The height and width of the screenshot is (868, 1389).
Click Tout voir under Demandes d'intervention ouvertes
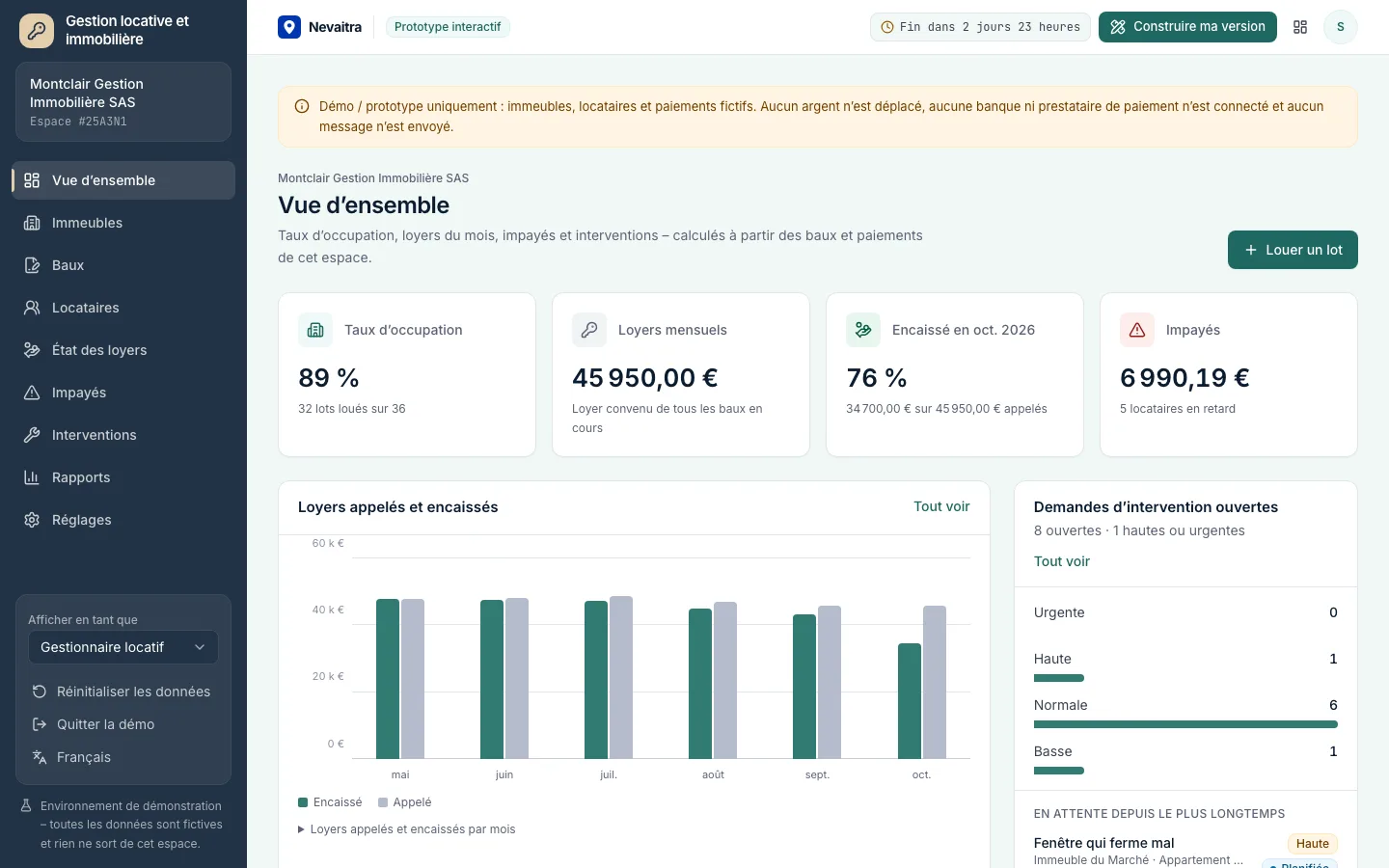(1062, 561)
